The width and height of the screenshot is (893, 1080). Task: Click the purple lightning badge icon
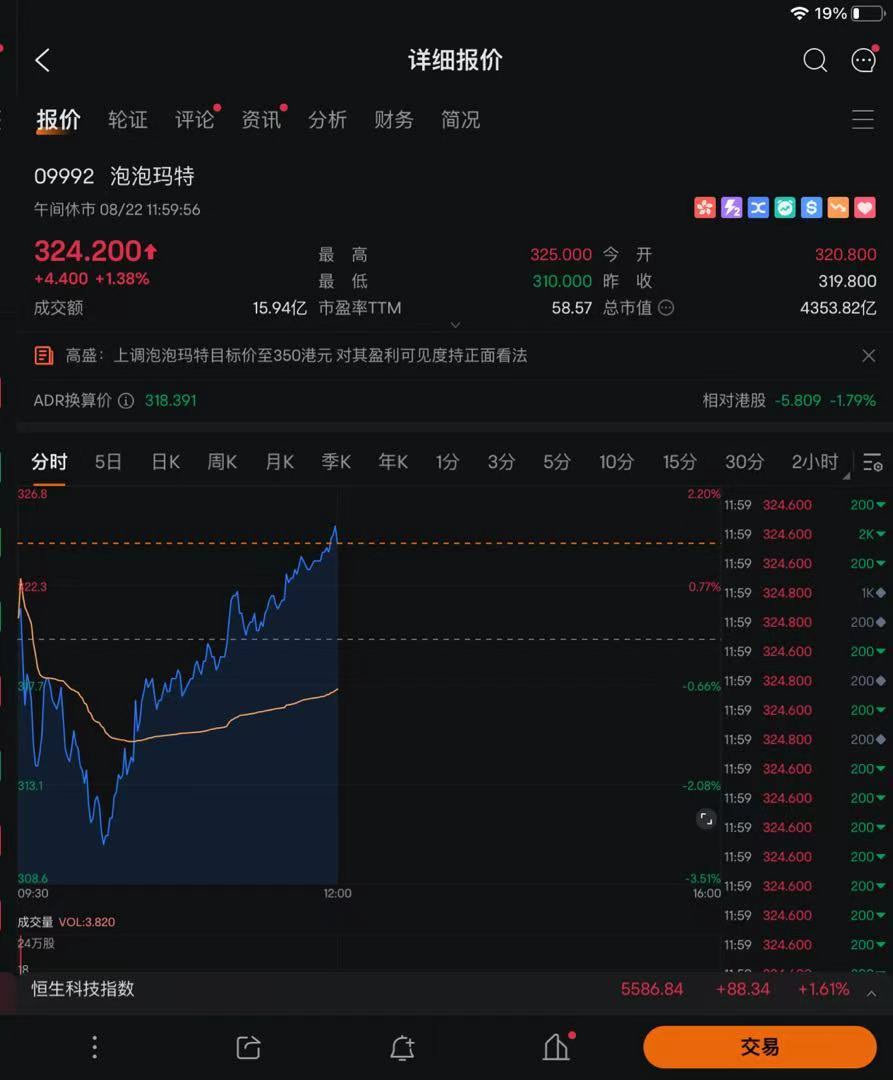point(731,207)
